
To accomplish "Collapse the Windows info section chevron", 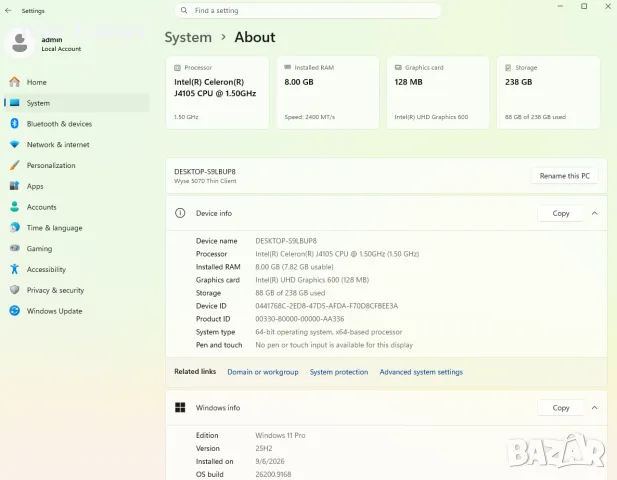I will click(x=595, y=408).
